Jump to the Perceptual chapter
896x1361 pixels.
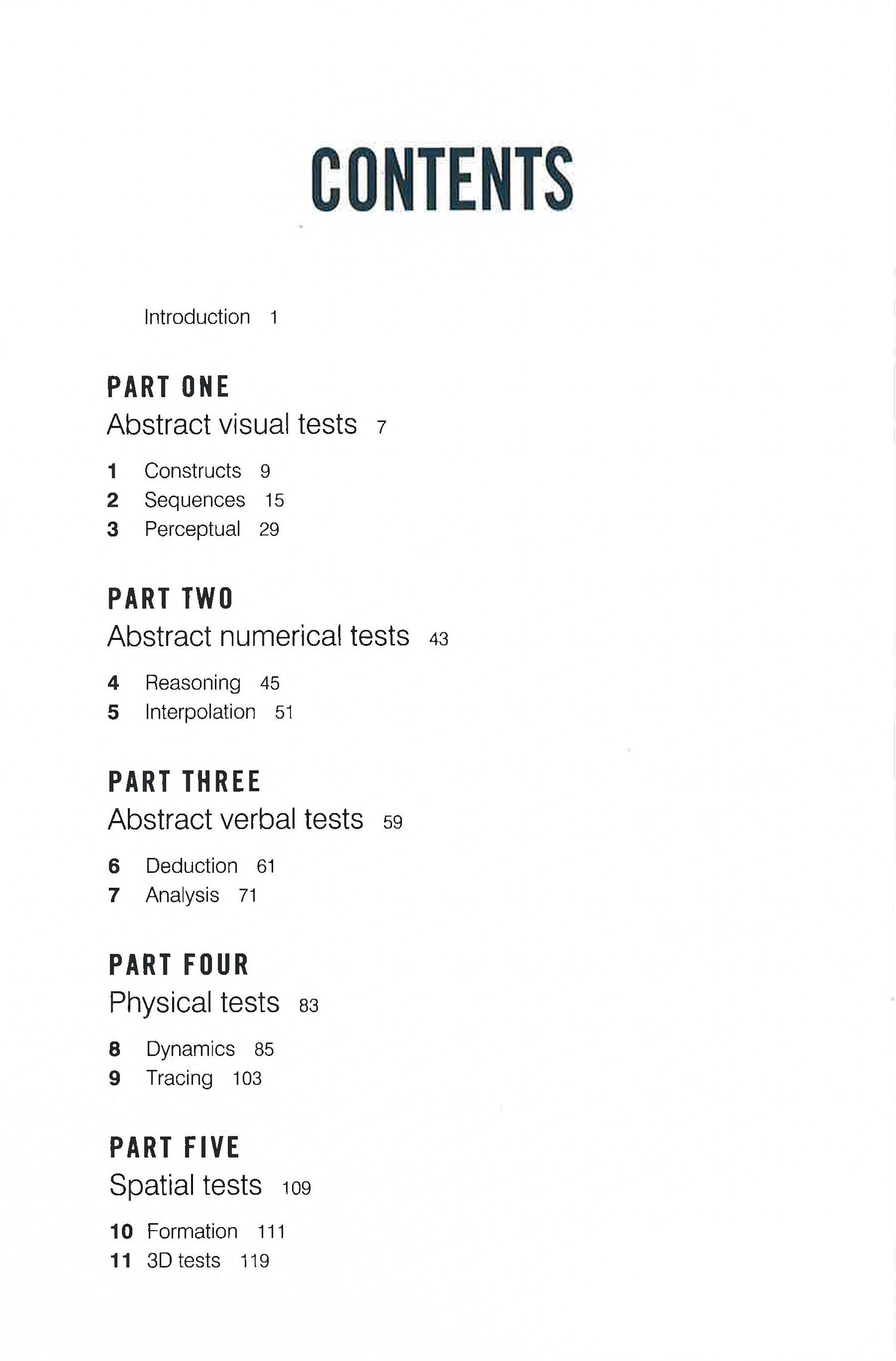pyautogui.click(x=192, y=529)
